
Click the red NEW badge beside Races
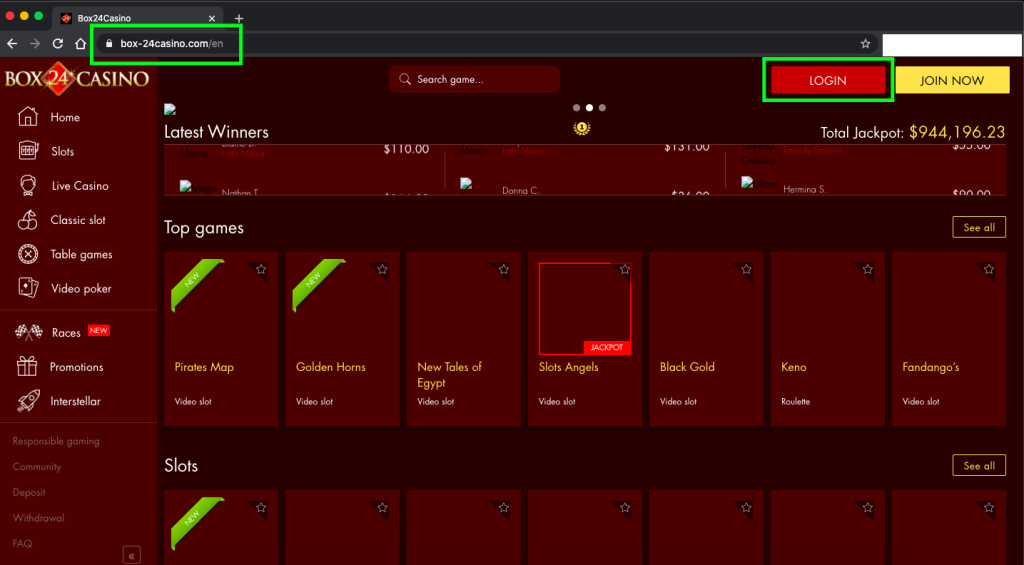point(99,331)
